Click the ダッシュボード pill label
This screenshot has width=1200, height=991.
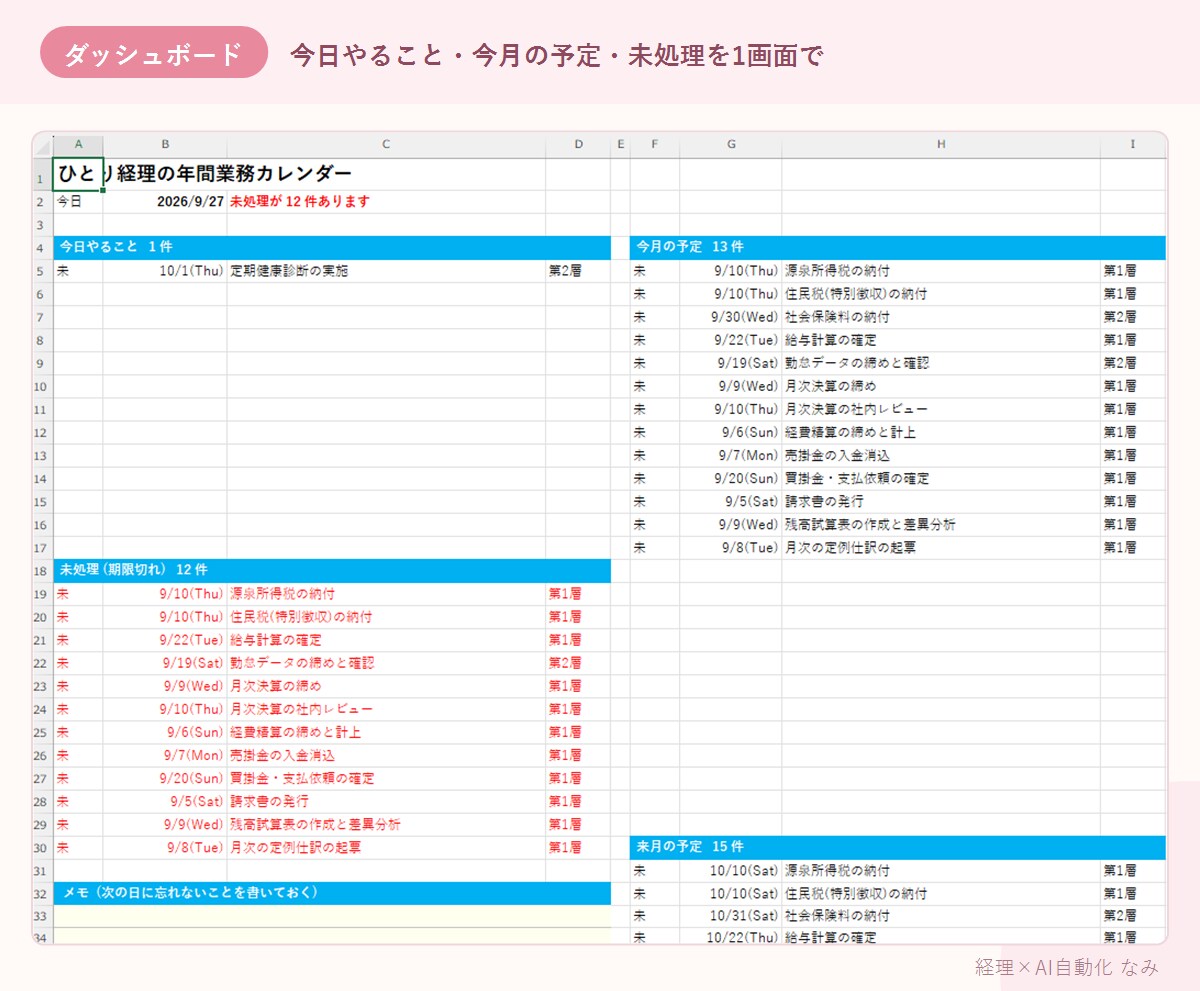tap(154, 53)
